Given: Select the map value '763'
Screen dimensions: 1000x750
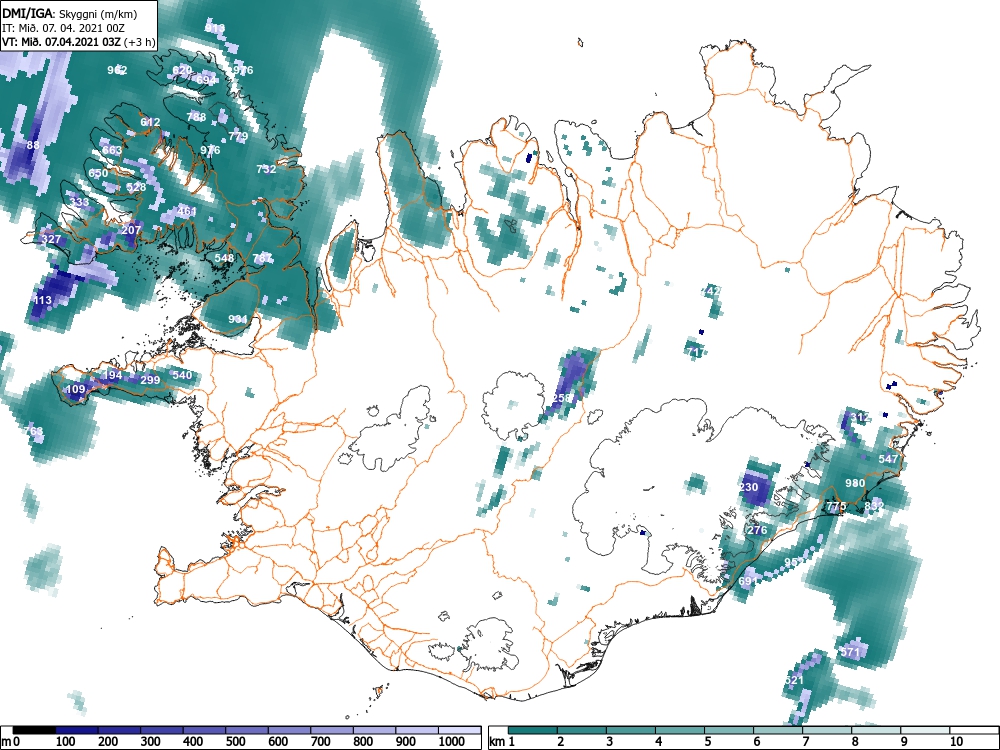Looking at the screenshot, I should click(x=34, y=431).
